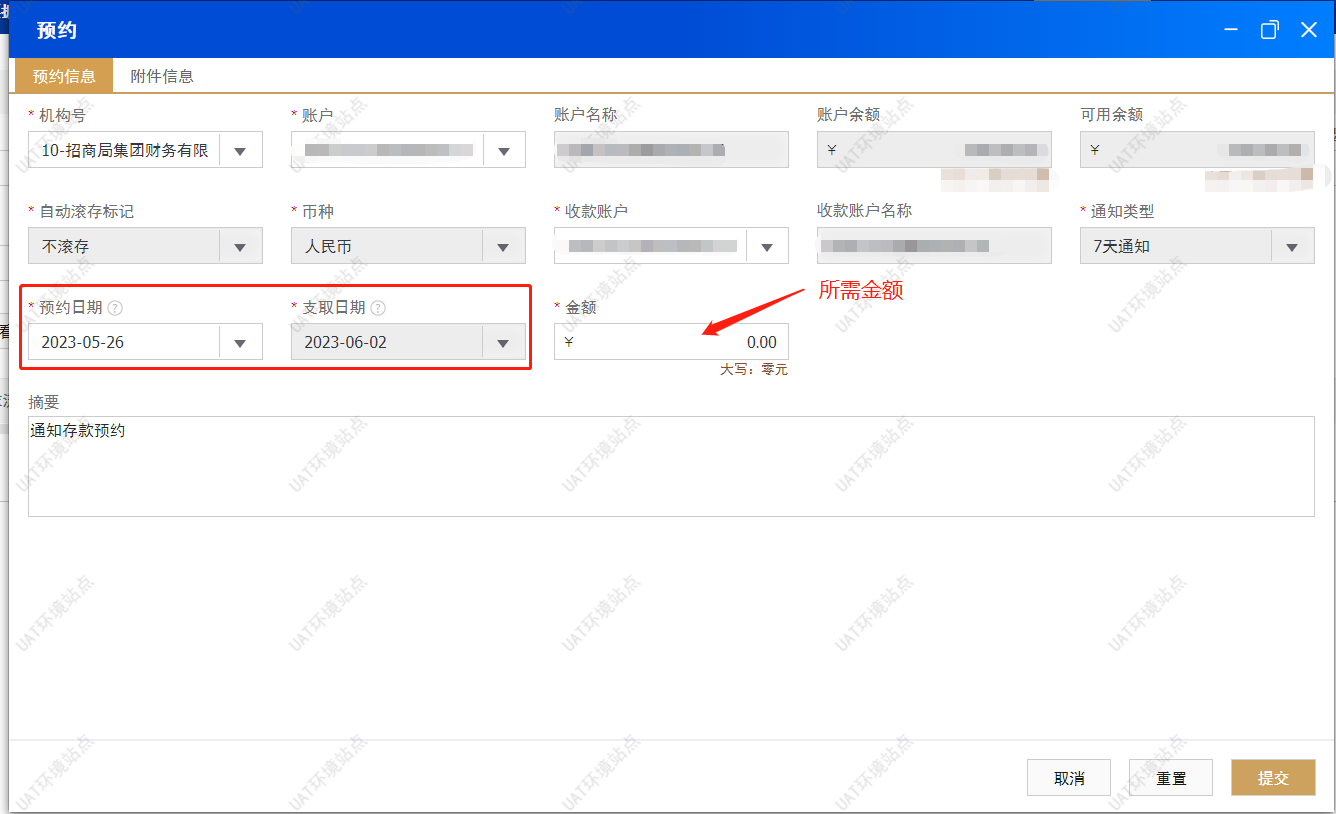This screenshot has width=1336, height=814.
Task: Maximize the 预约 dialog window
Action: [x=1269, y=30]
